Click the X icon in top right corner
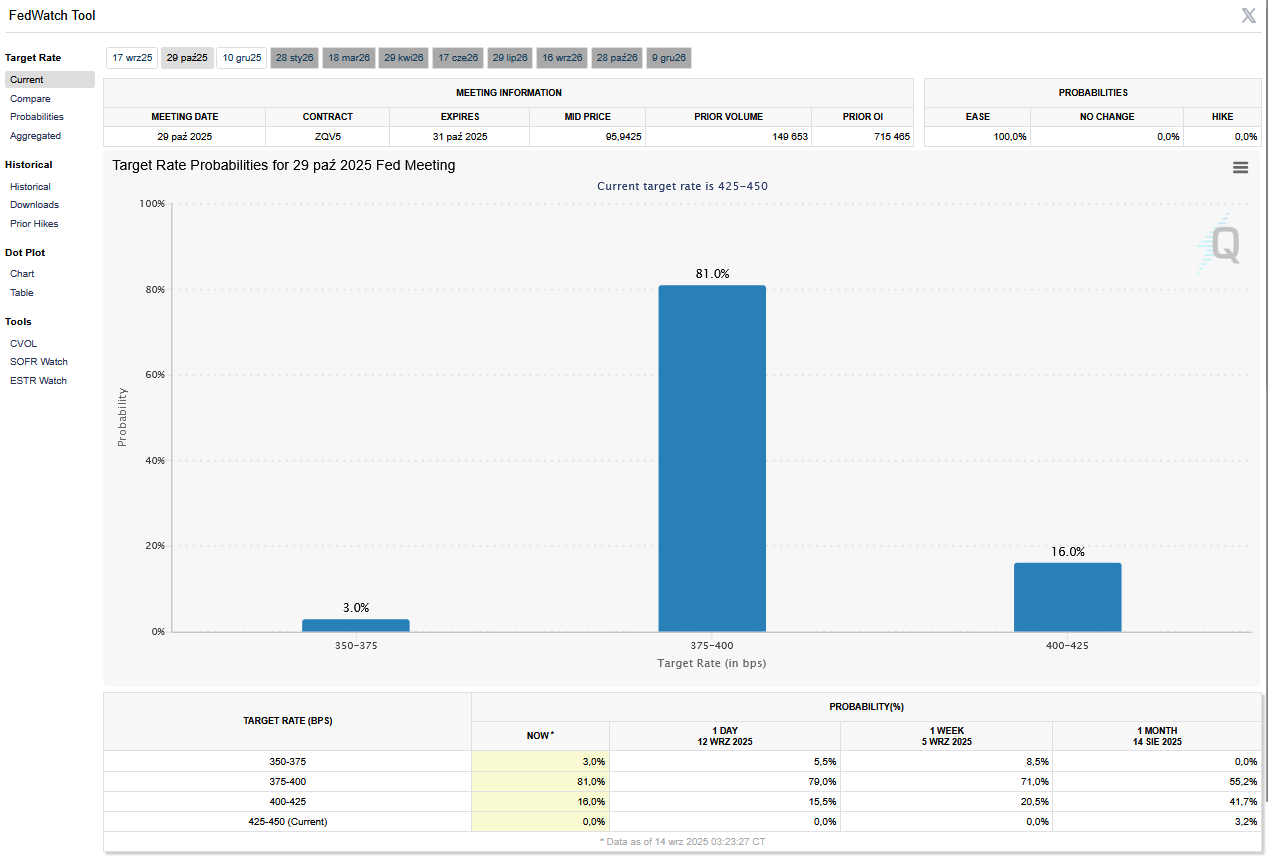The image size is (1275, 857). (1248, 15)
